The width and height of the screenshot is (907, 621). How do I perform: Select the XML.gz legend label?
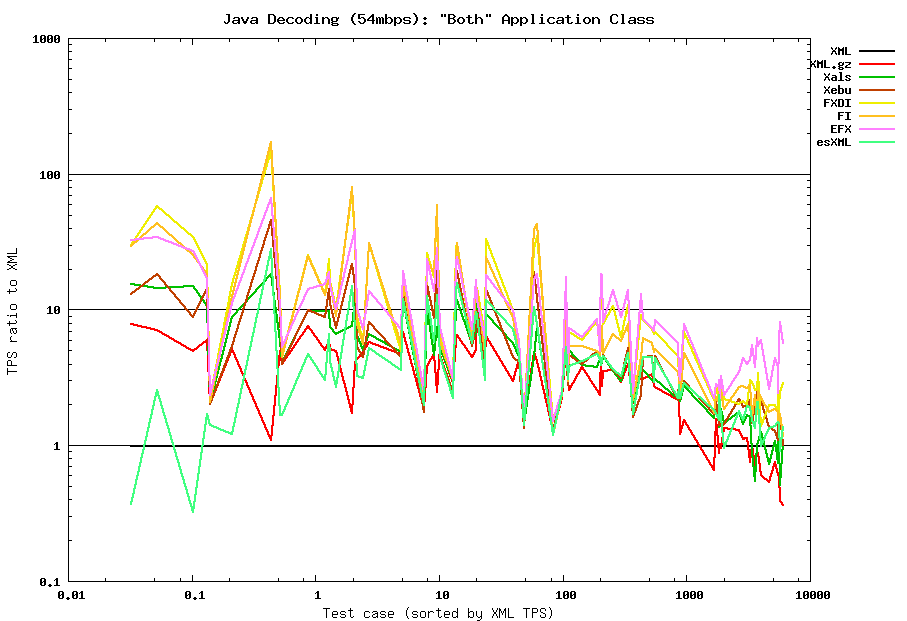830,64
